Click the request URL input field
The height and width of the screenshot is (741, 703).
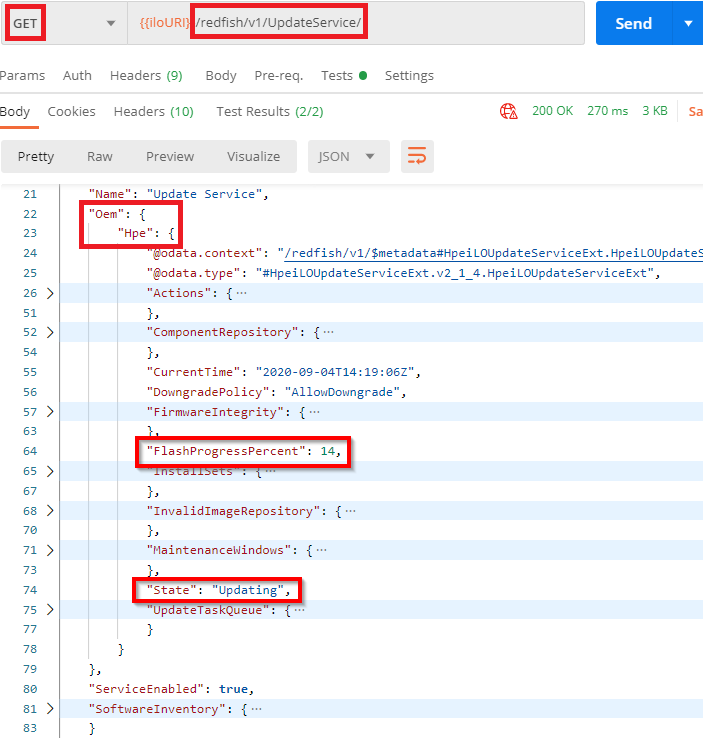coord(470,23)
